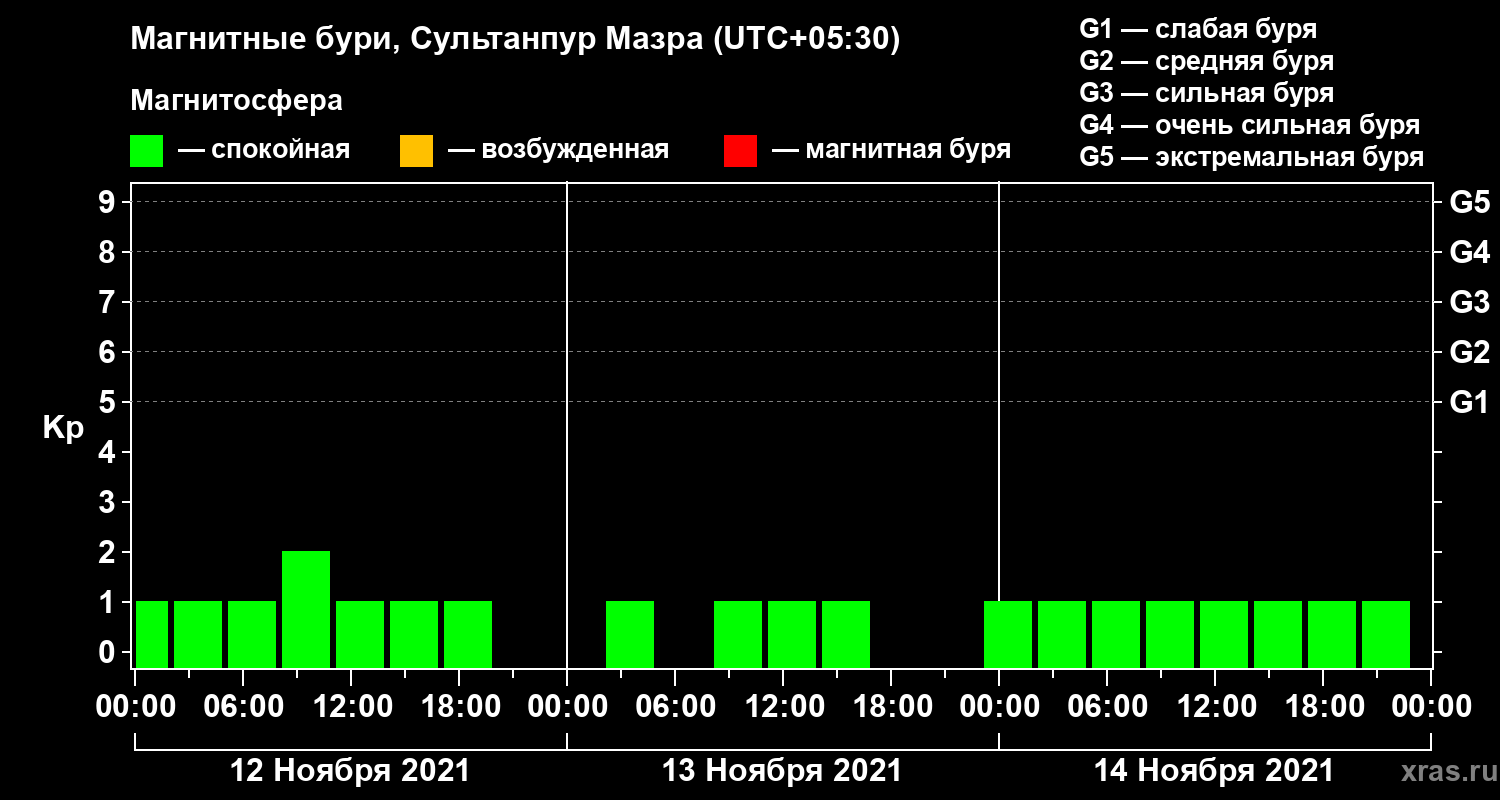The width and height of the screenshot is (1500, 800).
Task: Click the 13 November bar at 12:00
Action: (x=792, y=634)
